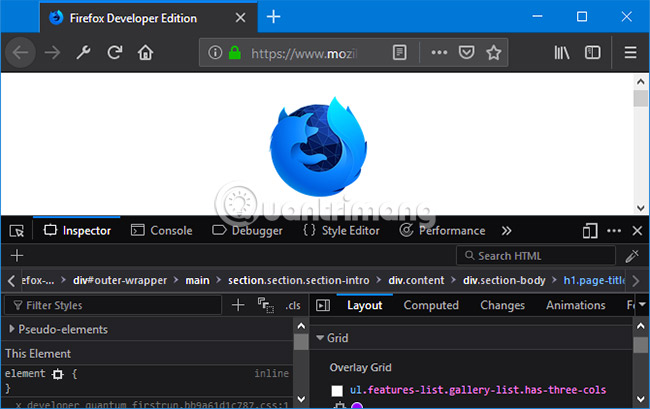This screenshot has height=409, width=650.
Task: Open devtools customize three-dot menu
Action: pyautogui.click(x=614, y=231)
